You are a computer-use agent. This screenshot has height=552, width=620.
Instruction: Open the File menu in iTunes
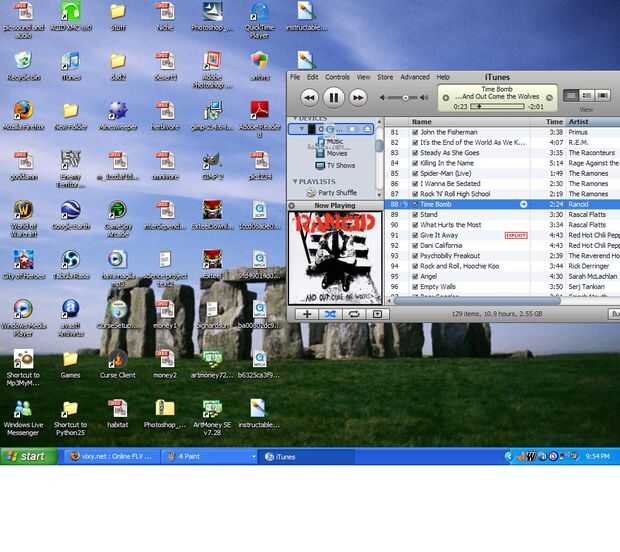pos(295,77)
